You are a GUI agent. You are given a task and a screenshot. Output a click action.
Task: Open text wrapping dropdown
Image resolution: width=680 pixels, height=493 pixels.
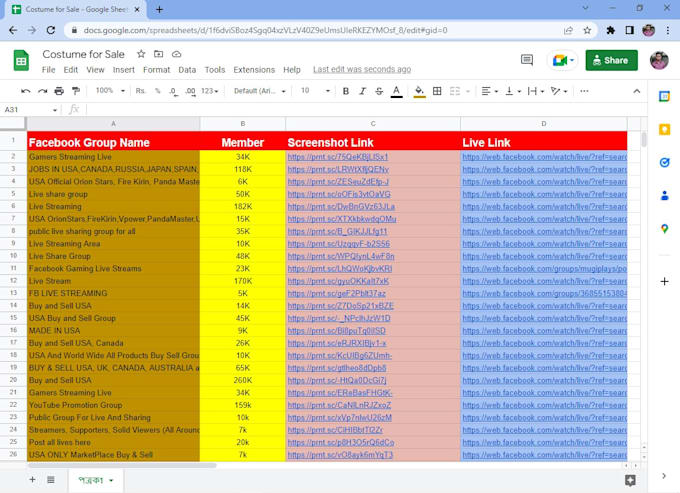[x=536, y=91]
